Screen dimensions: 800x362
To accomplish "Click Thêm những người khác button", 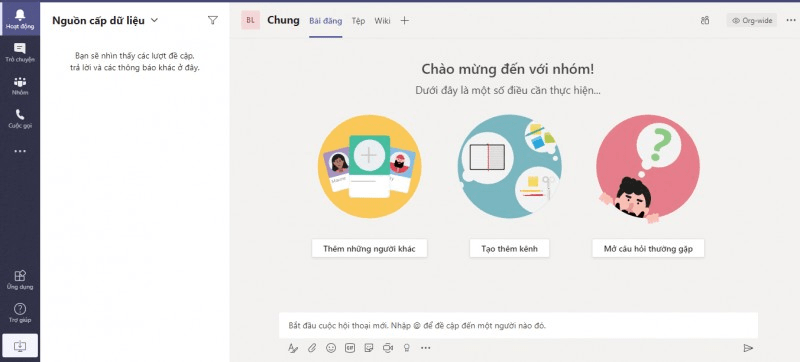I will click(369, 248).
